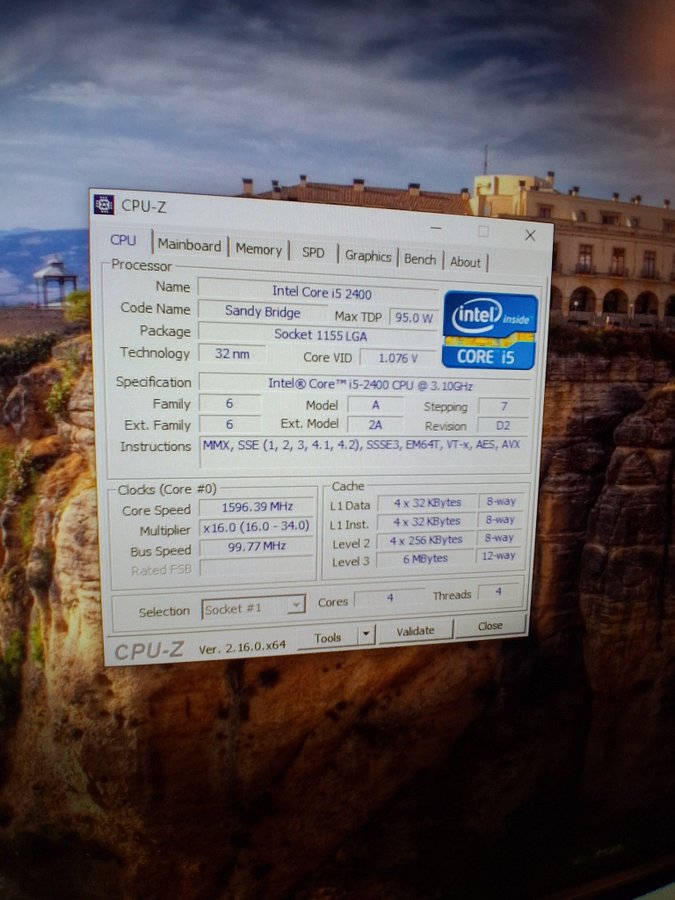675x900 pixels.
Task: Open the Memory tab
Action: tap(259, 250)
